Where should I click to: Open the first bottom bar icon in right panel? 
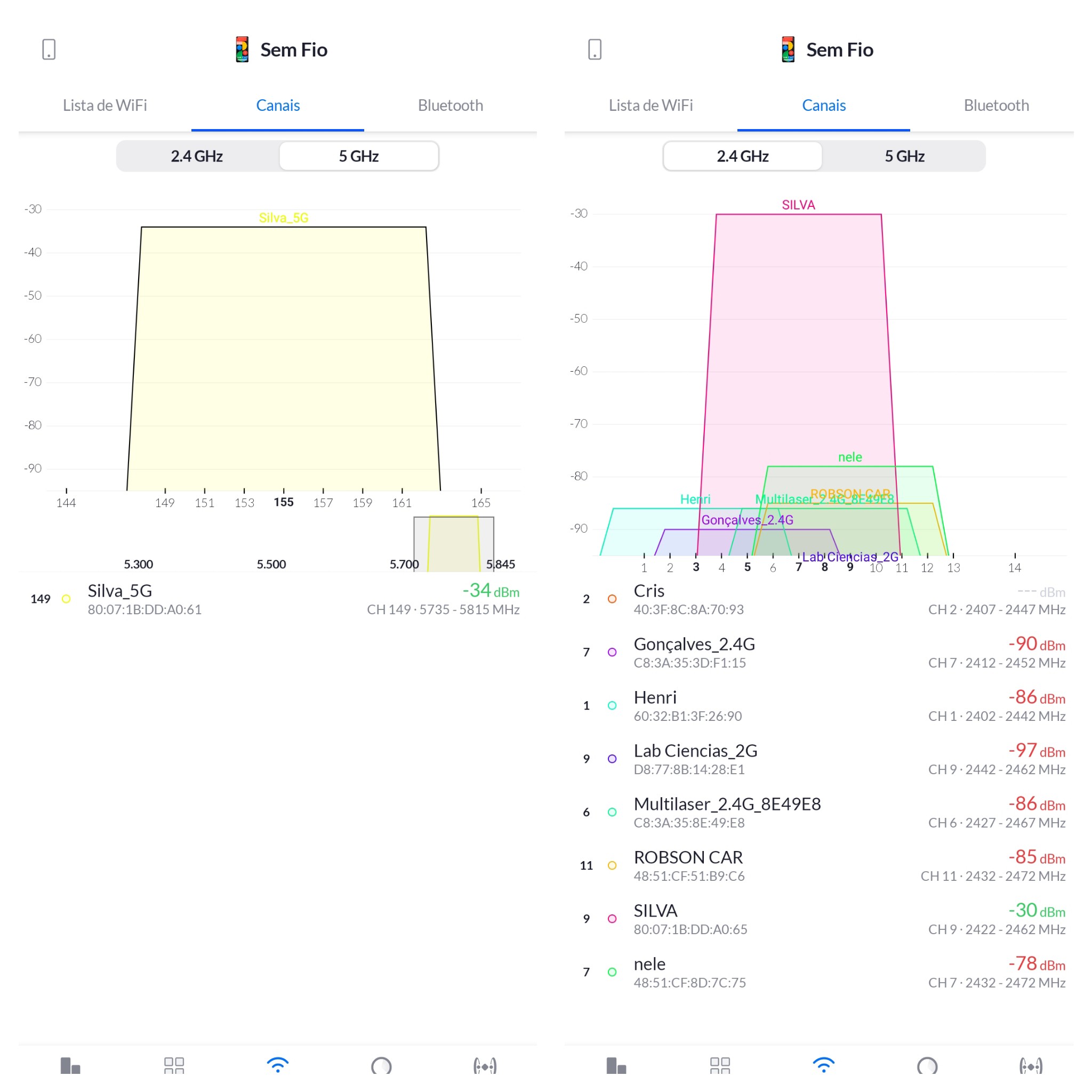coord(616,1065)
